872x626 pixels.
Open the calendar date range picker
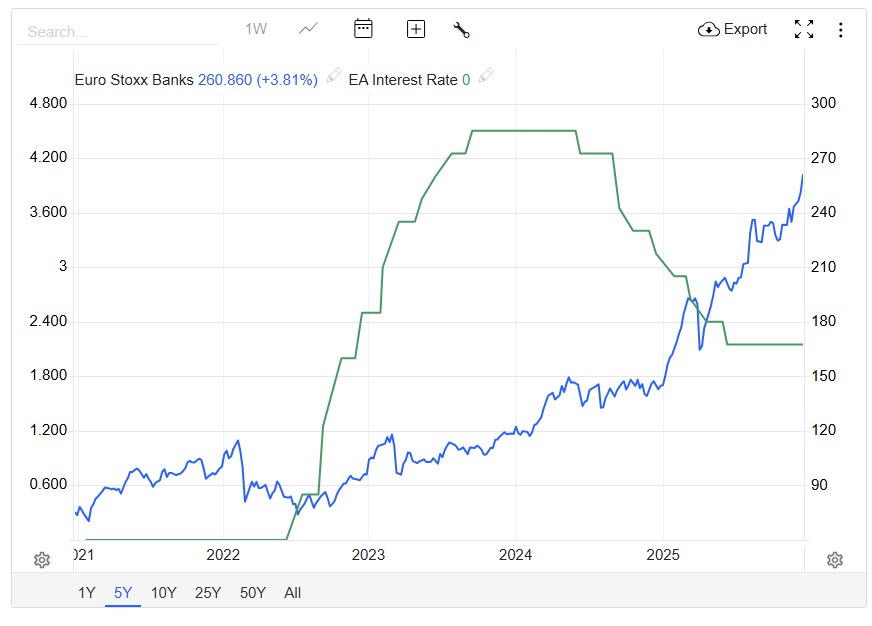pos(363,29)
